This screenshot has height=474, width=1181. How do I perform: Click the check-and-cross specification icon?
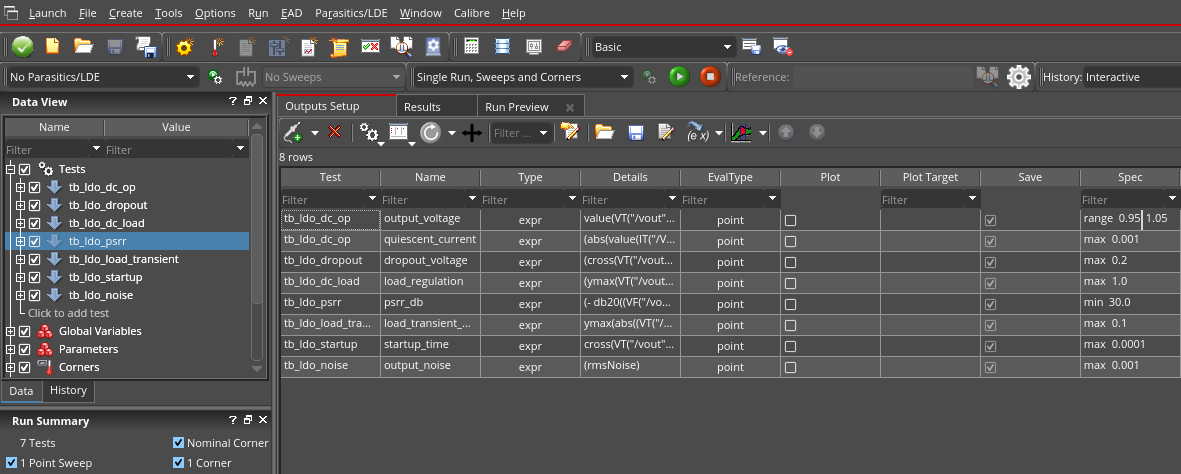coord(370,47)
